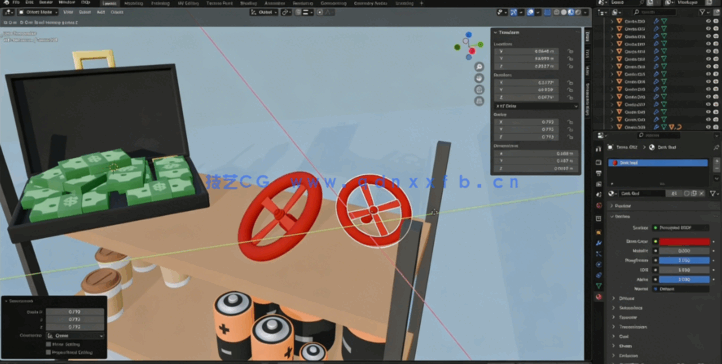Switch to solid viewport shading
The height and width of the screenshot is (364, 722).
[x=564, y=12]
